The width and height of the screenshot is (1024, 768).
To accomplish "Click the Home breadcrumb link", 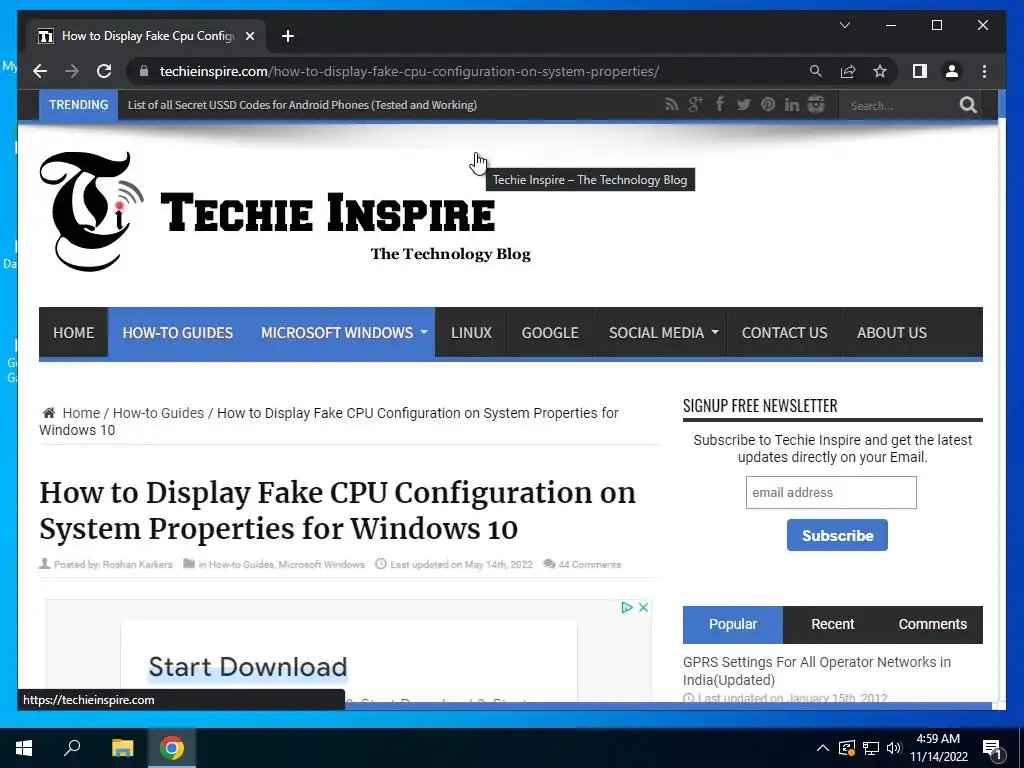I will point(81,413).
